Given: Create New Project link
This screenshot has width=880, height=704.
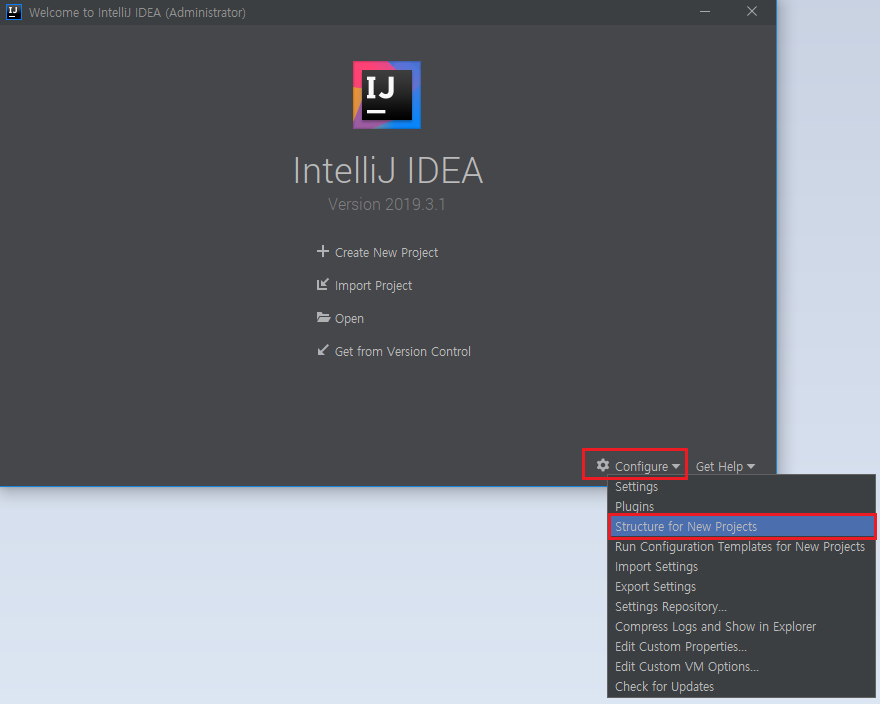Looking at the screenshot, I should (386, 253).
